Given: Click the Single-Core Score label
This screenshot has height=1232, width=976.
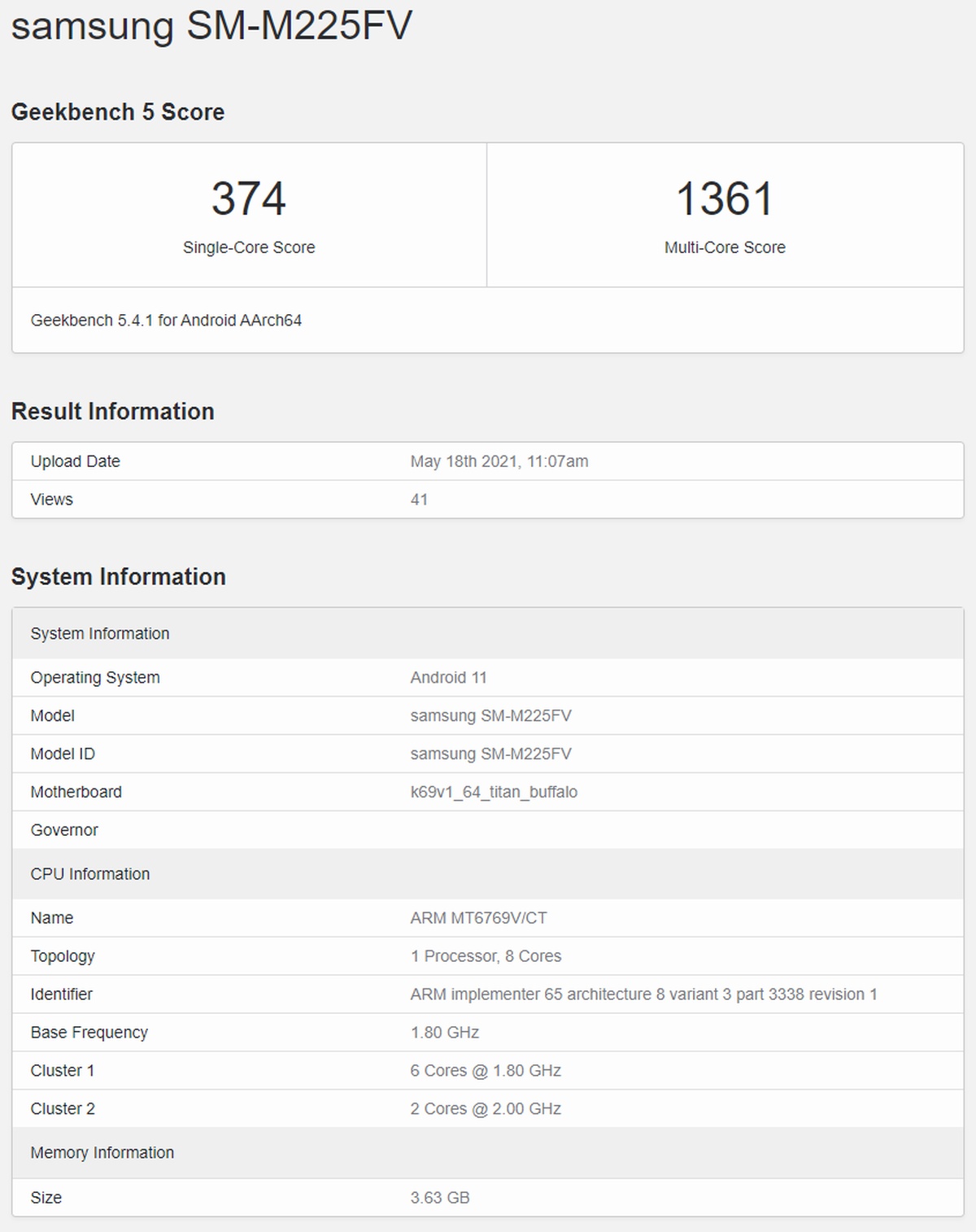Looking at the screenshot, I should point(249,247).
